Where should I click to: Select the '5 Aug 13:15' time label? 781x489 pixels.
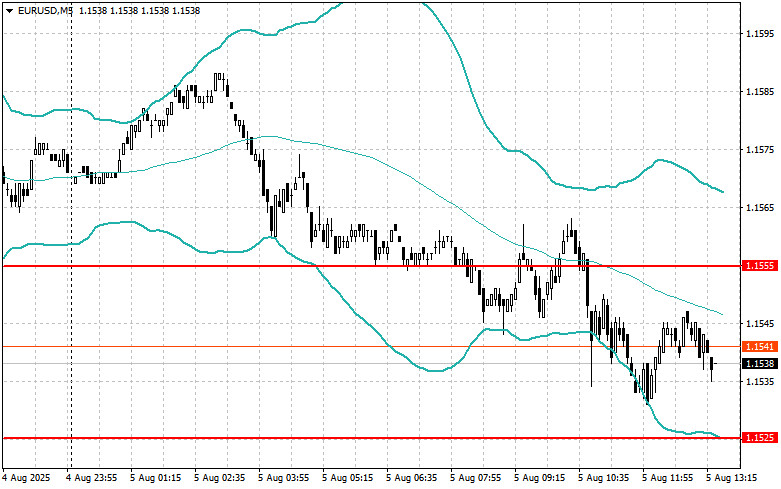pos(731,478)
